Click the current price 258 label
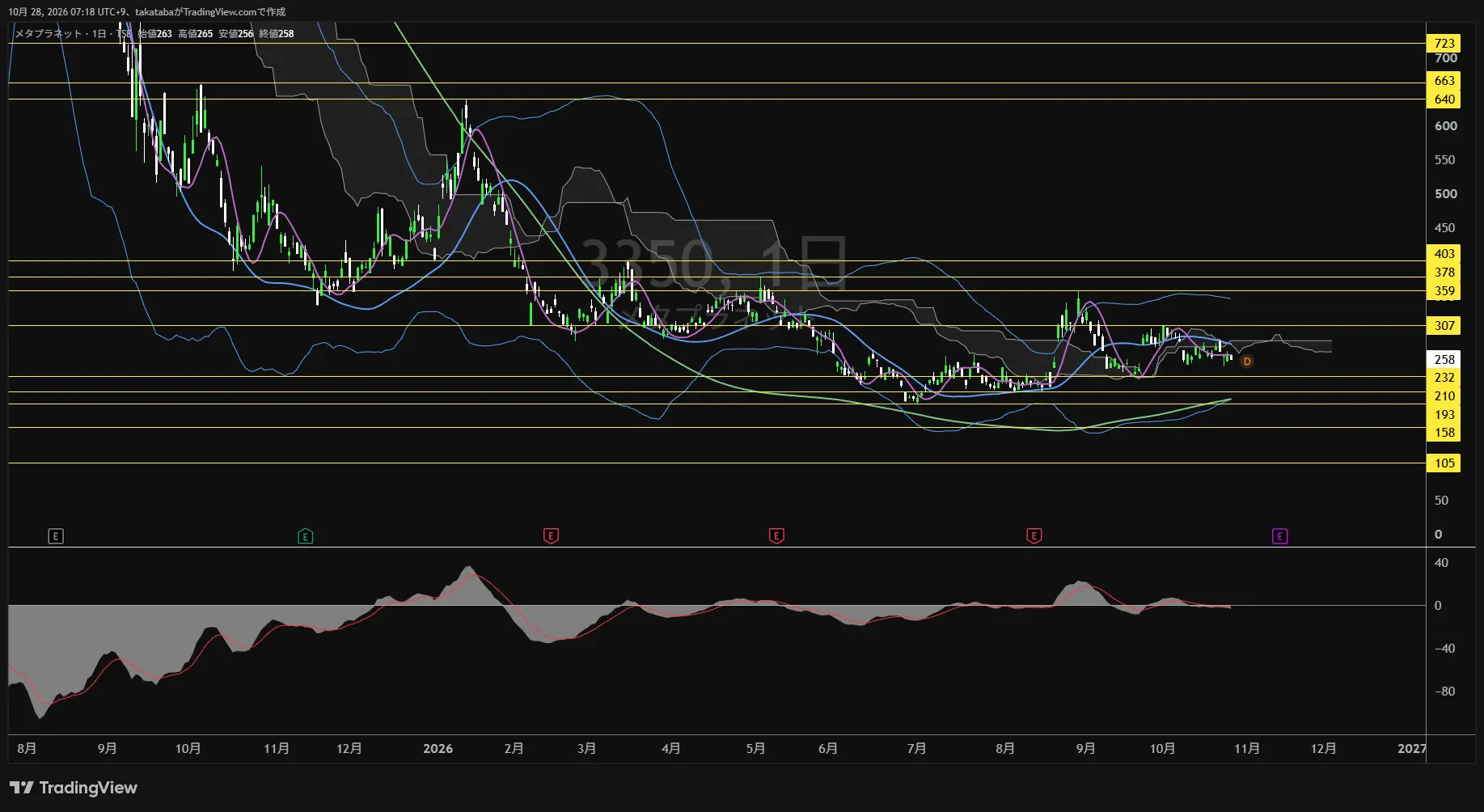 1444,360
